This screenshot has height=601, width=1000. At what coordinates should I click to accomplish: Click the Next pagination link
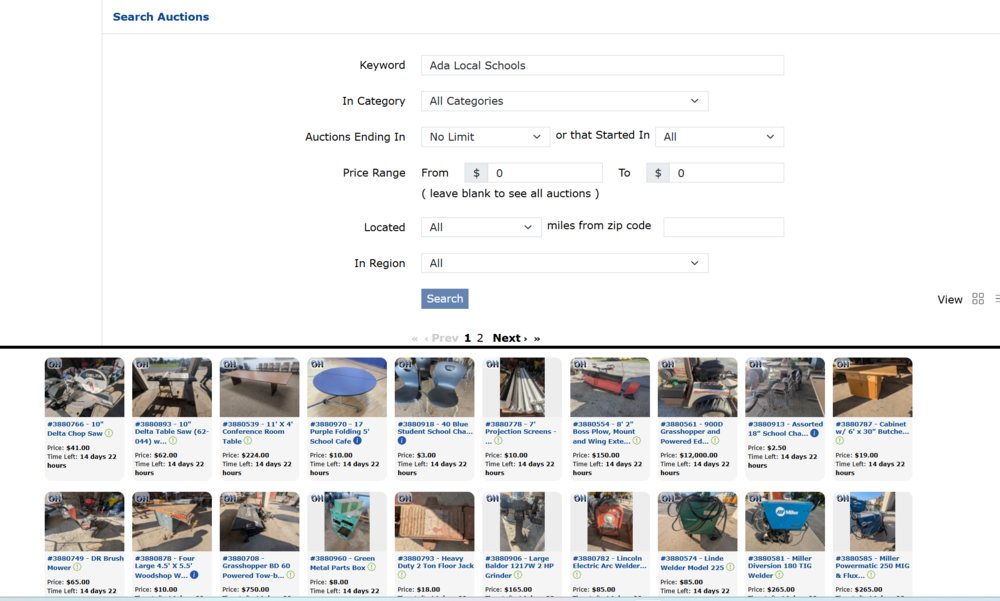[505, 338]
